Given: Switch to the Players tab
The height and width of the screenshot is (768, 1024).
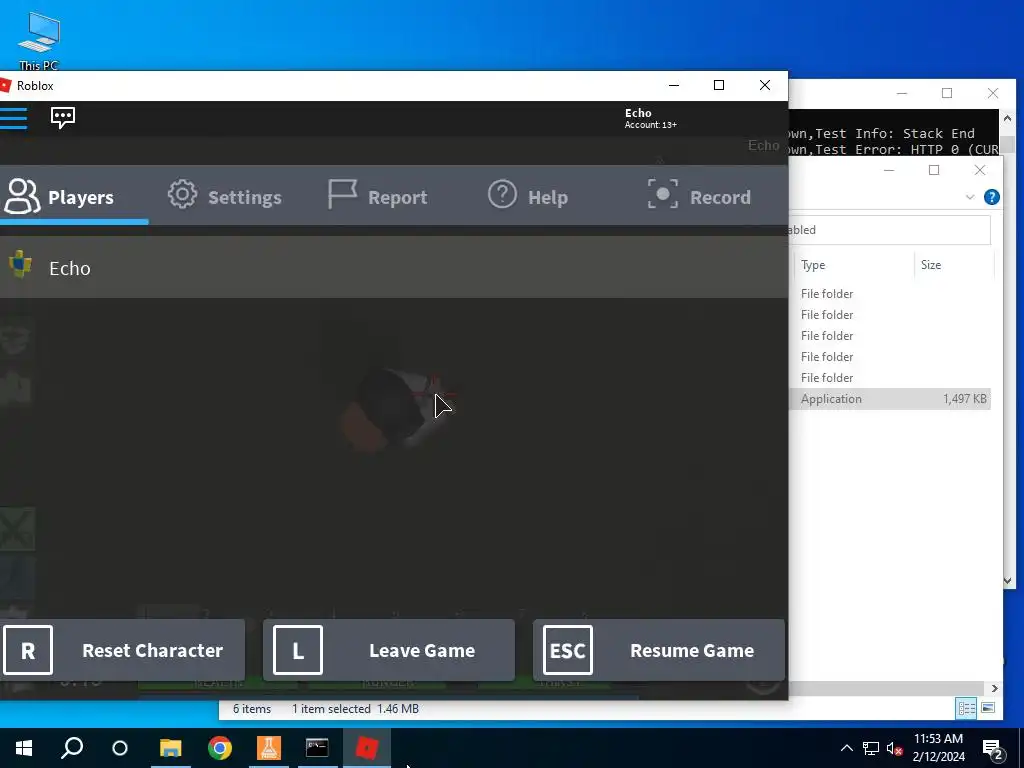Looking at the screenshot, I should pos(74,197).
